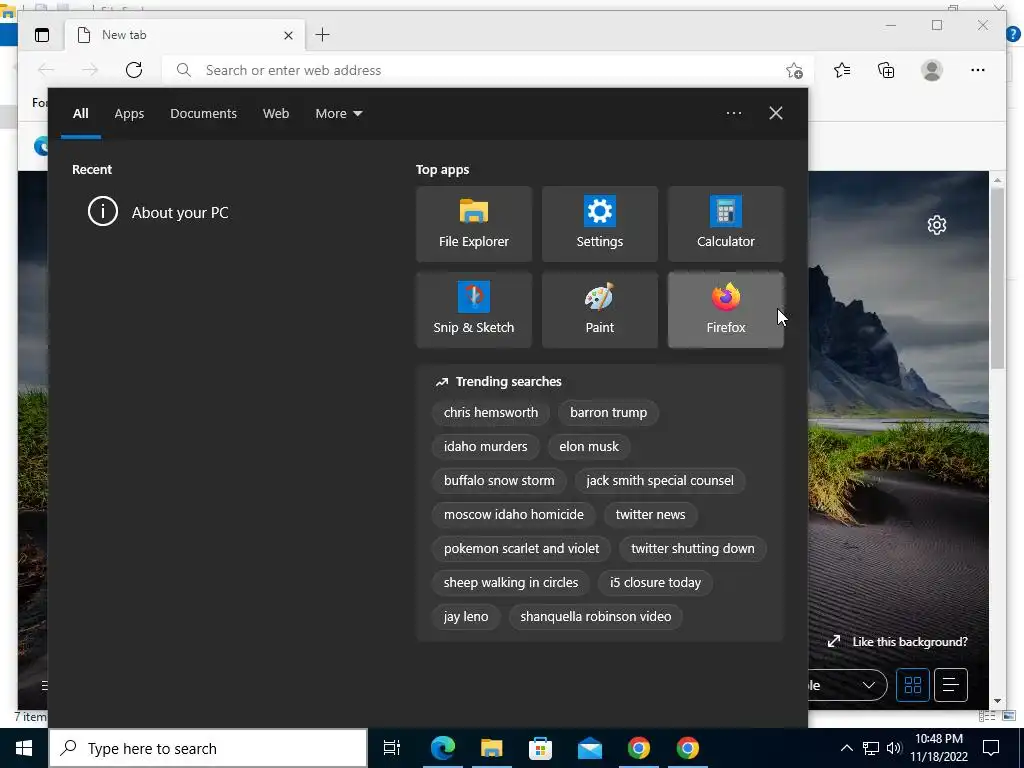
Task: Open About your PC recent item
Action: (x=159, y=212)
